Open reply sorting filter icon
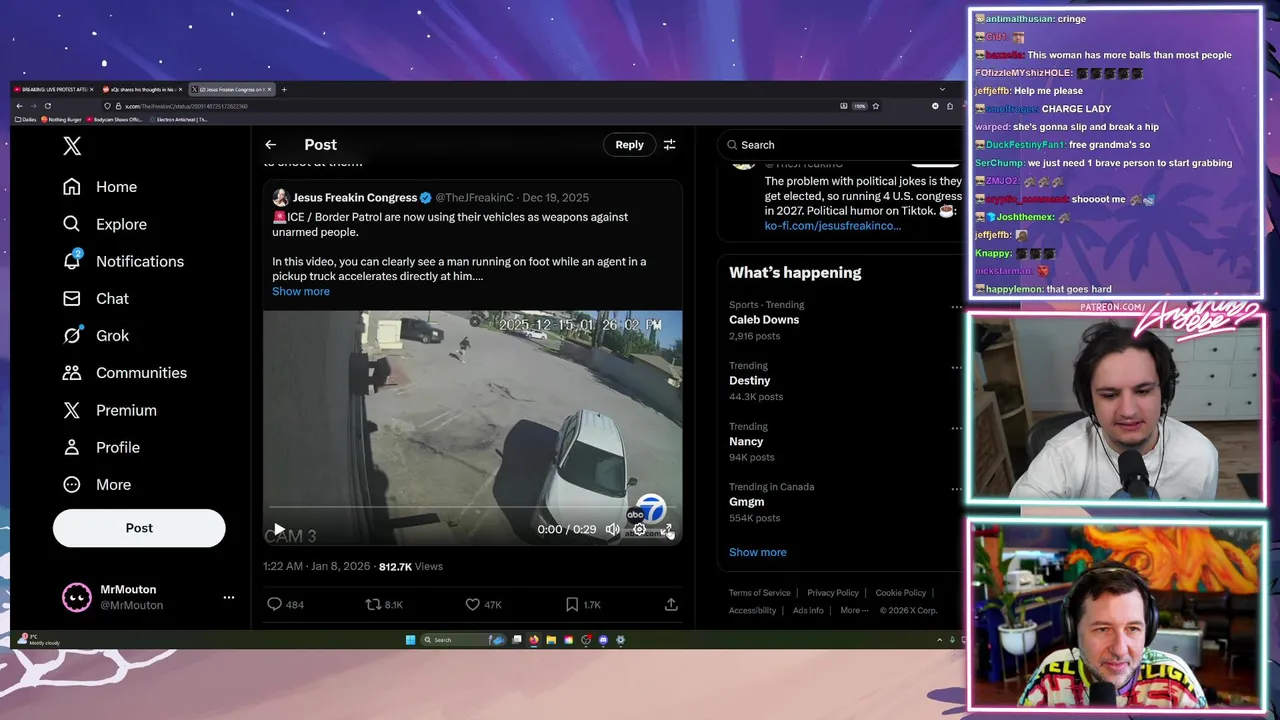Screen dimensions: 1280x720 pos(669,145)
